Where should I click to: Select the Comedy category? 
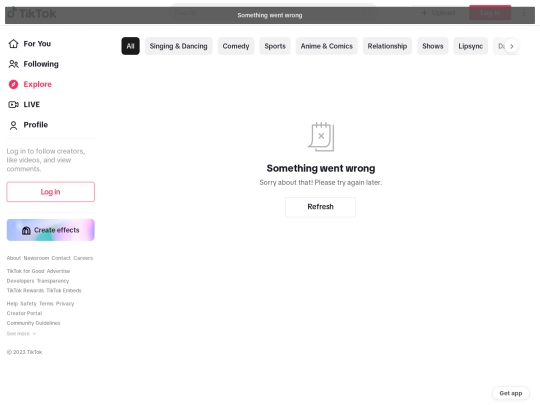[236, 46]
